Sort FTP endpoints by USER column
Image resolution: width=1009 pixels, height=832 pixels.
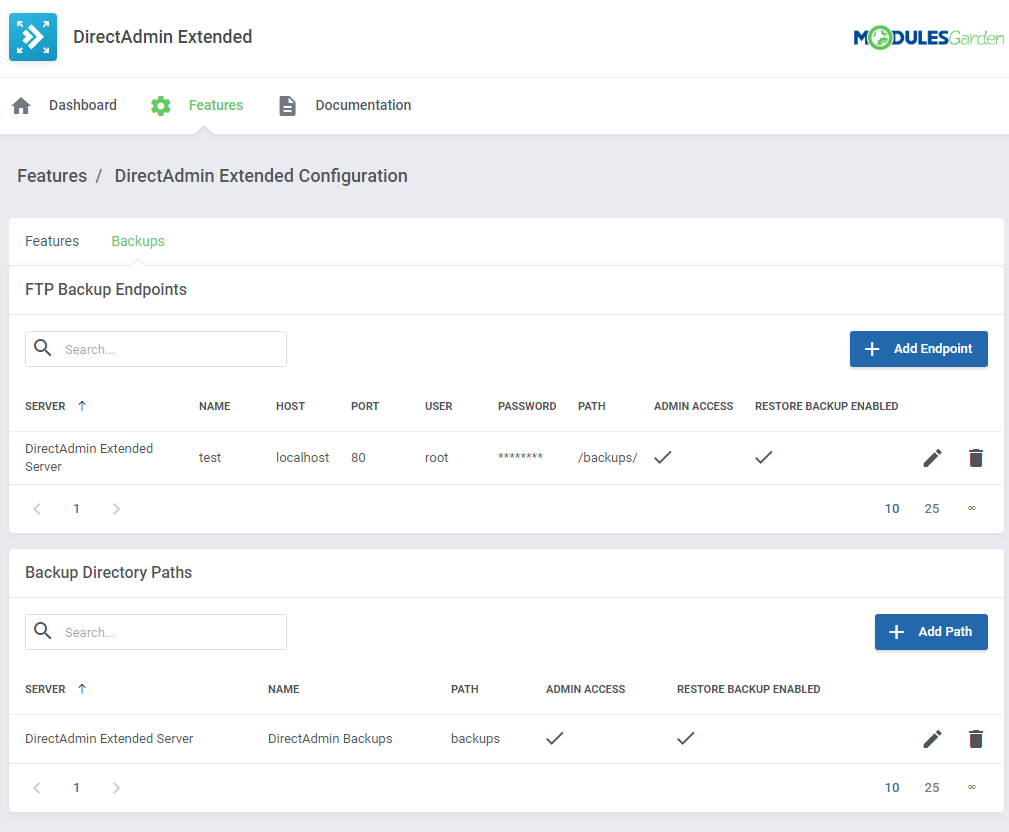coord(438,406)
